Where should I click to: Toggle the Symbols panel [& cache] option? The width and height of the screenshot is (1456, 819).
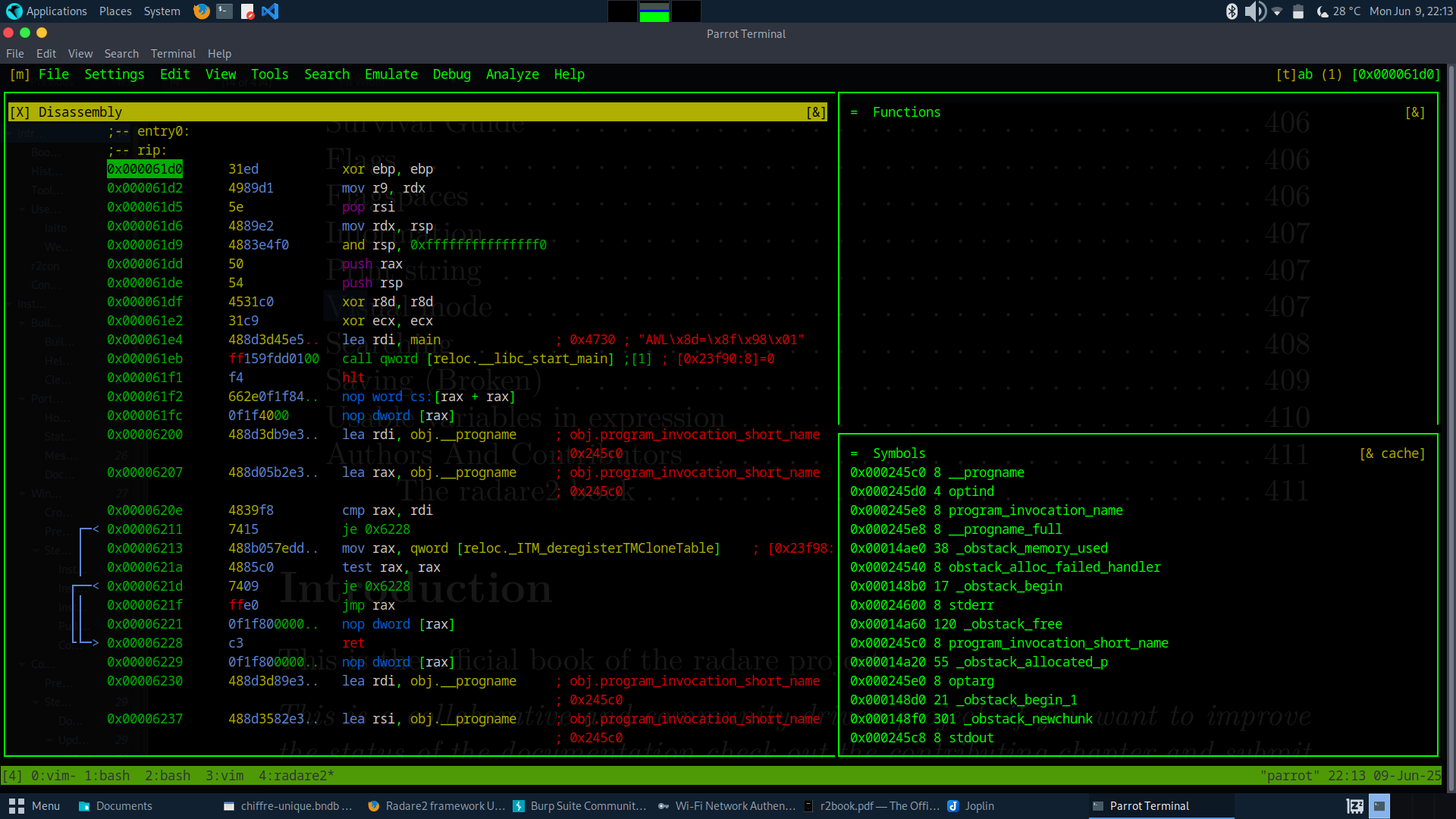[1392, 453]
